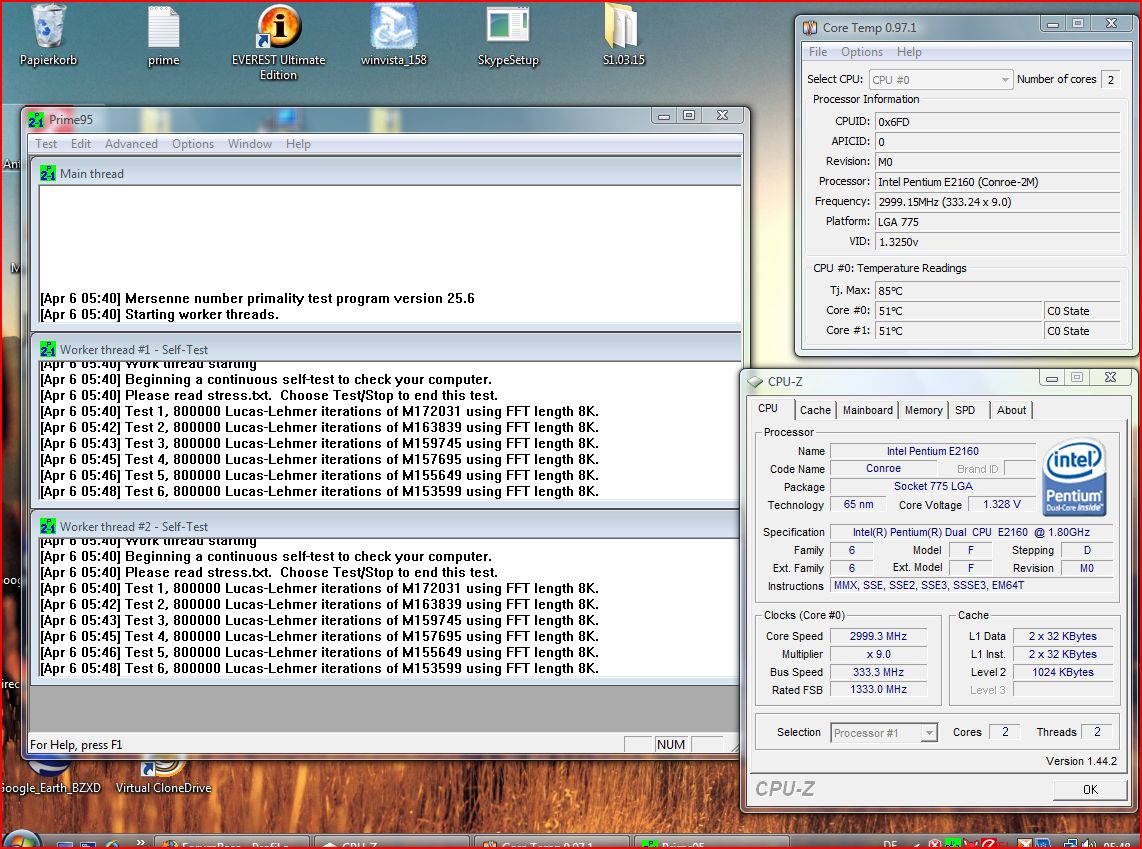Click the Core Temp title bar icon
The height and width of the screenshot is (849, 1142).
pos(810,28)
